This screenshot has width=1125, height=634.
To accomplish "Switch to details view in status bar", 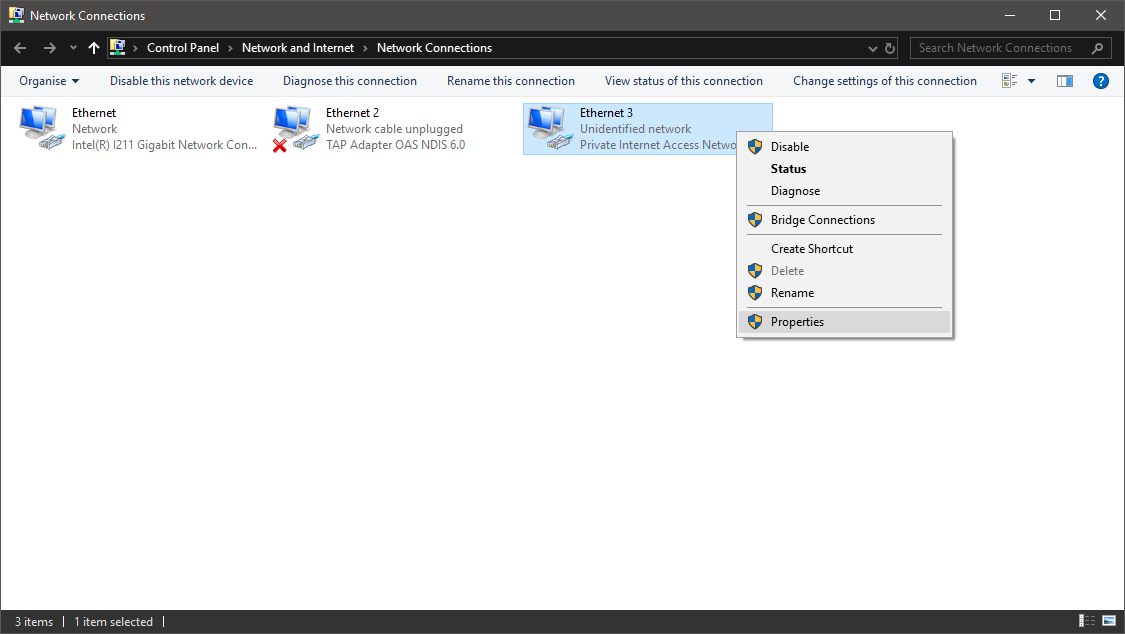I will click(1087, 621).
